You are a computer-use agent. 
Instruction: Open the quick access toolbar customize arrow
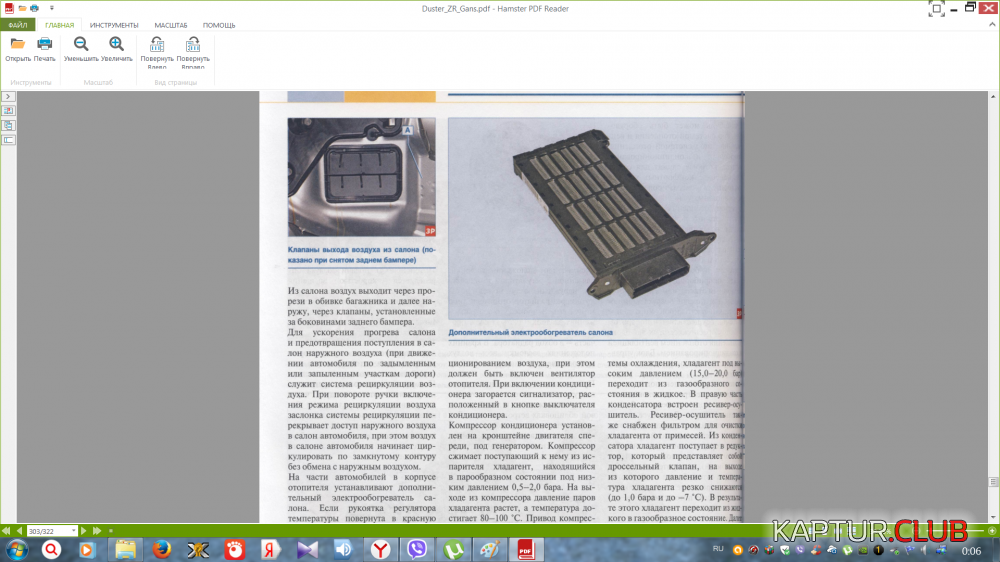52,7
